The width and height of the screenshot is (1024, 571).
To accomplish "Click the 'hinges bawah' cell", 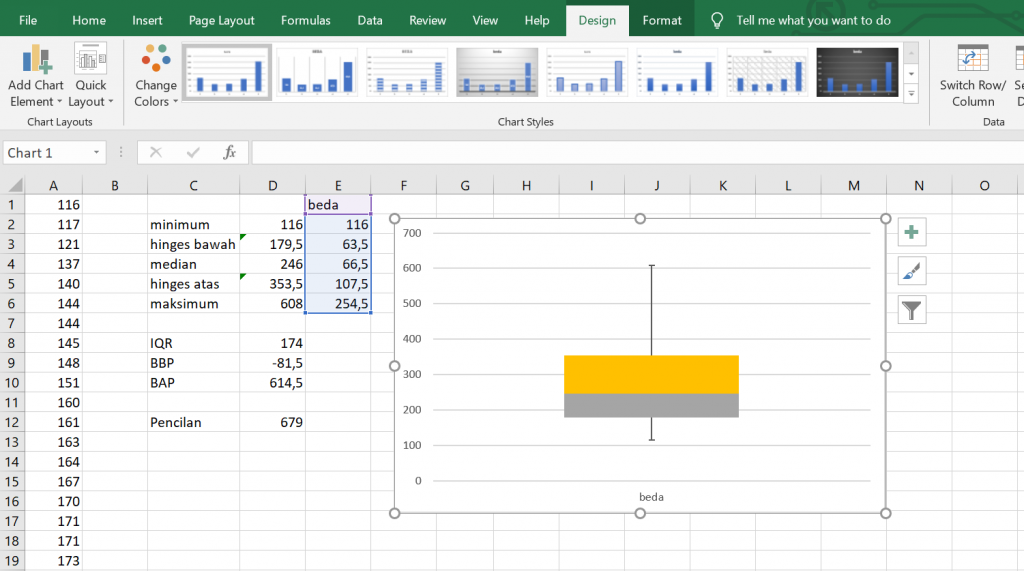I will [193, 244].
